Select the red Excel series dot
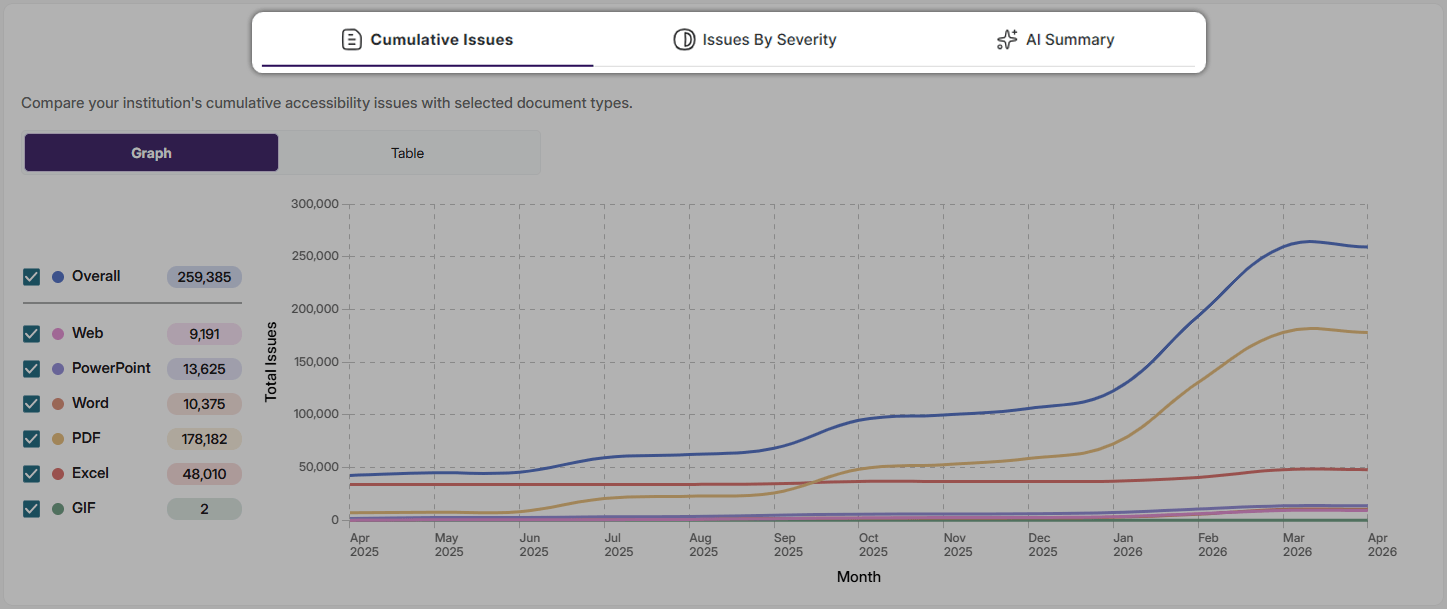The height and width of the screenshot is (609, 1447). pyautogui.click(x=59, y=473)
